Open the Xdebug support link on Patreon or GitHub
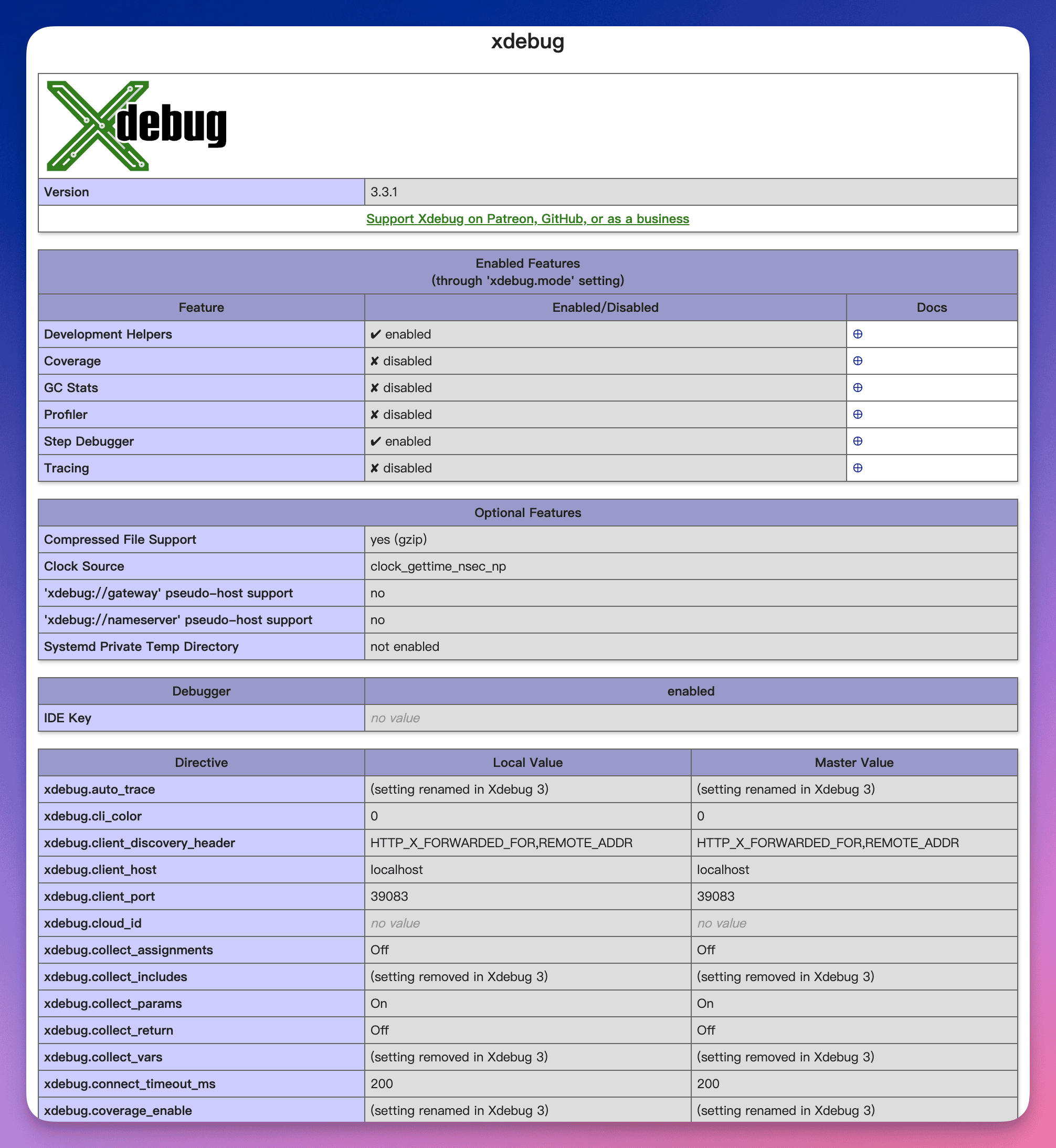Image resolution: width=1056 pixels, height=1148 pixels. click(528, 218)
